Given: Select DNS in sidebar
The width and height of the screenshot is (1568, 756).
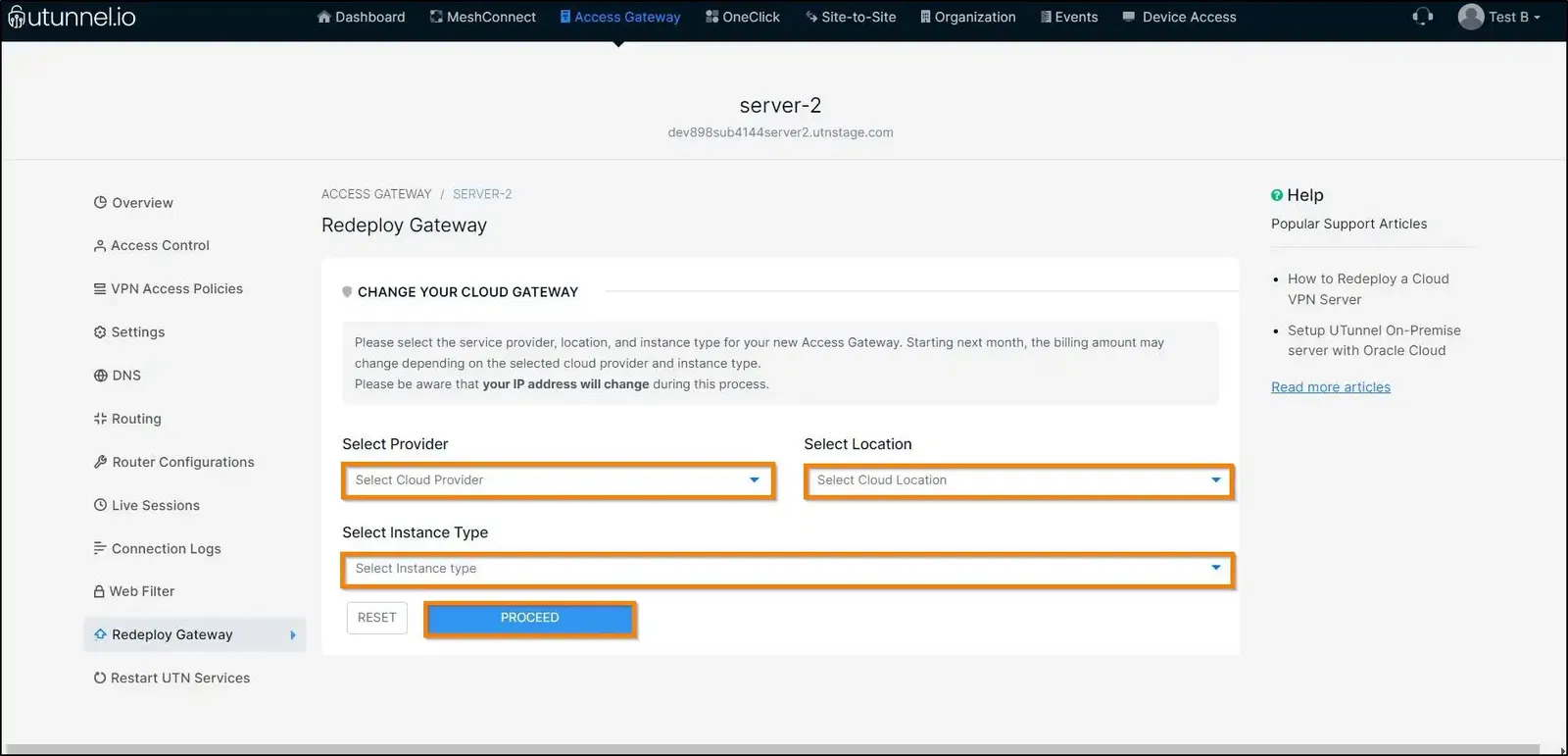Looking at the screenshot, I should (117, 376).
